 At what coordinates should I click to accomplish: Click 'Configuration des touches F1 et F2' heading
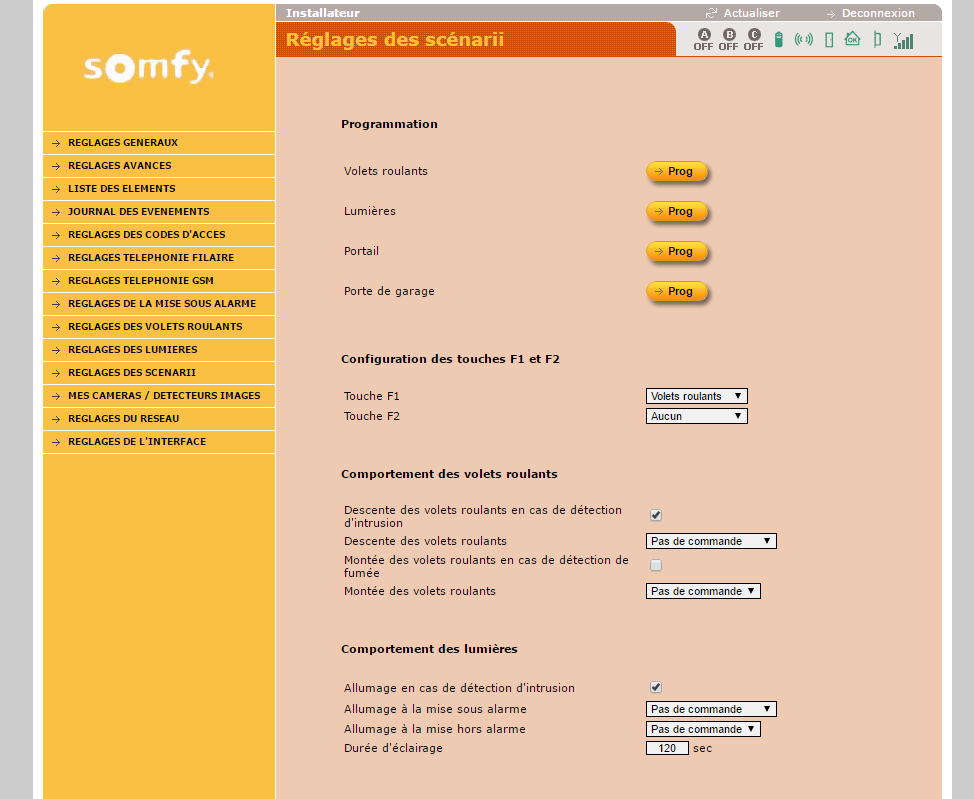[450, 359]
